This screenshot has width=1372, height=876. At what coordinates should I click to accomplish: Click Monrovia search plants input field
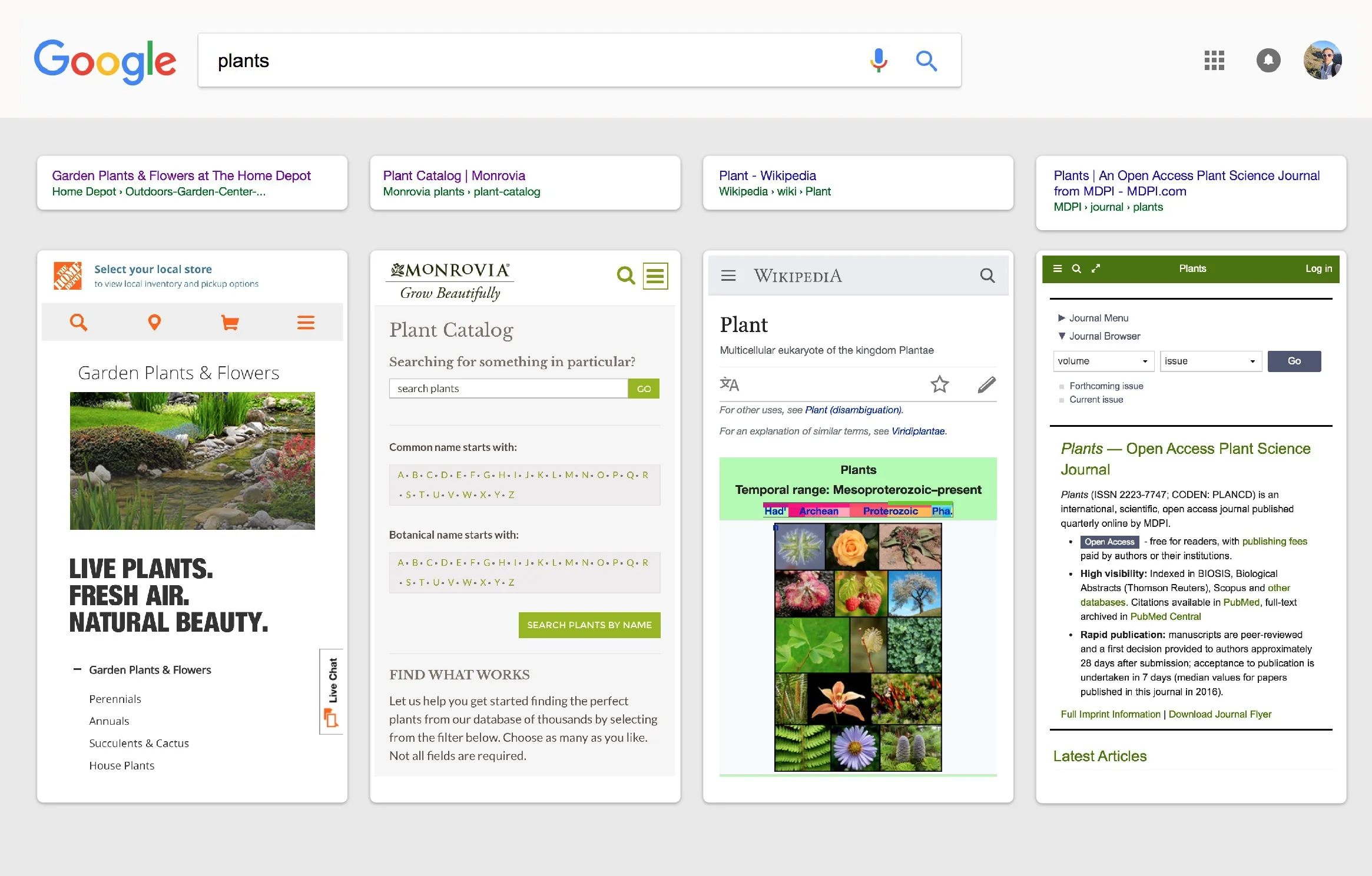(x=508, y=389)
